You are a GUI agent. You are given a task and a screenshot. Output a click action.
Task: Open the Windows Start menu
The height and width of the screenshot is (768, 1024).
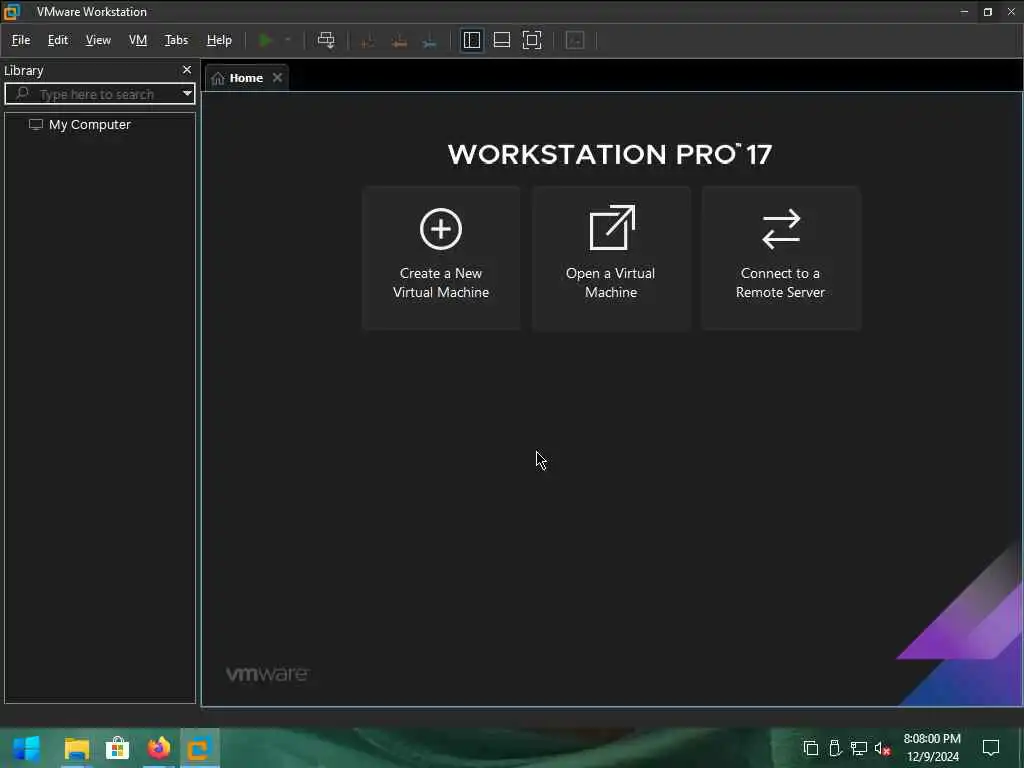tap(26, 748)
